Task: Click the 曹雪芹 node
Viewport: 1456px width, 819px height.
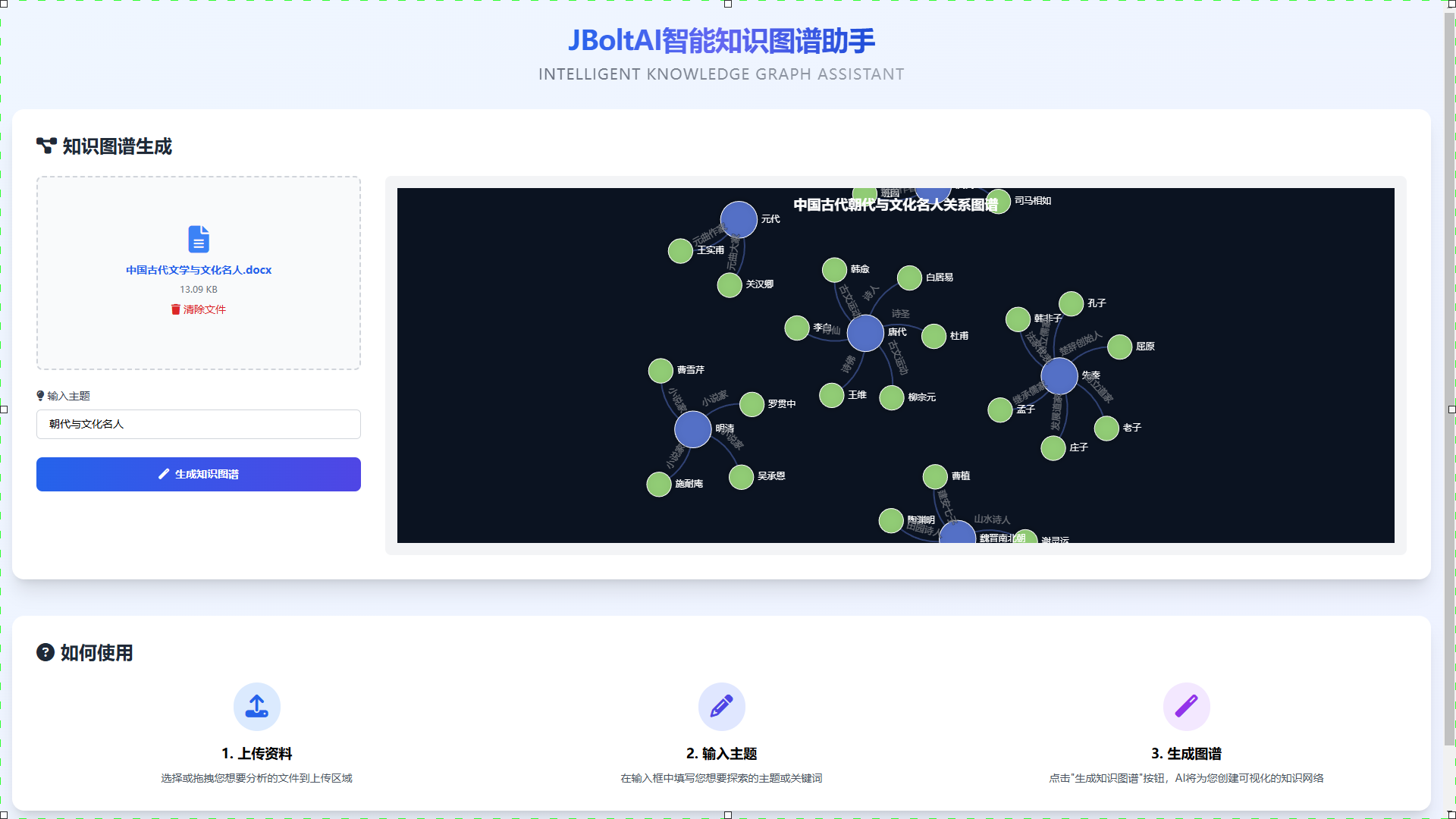Action: [x=661, y=371]
